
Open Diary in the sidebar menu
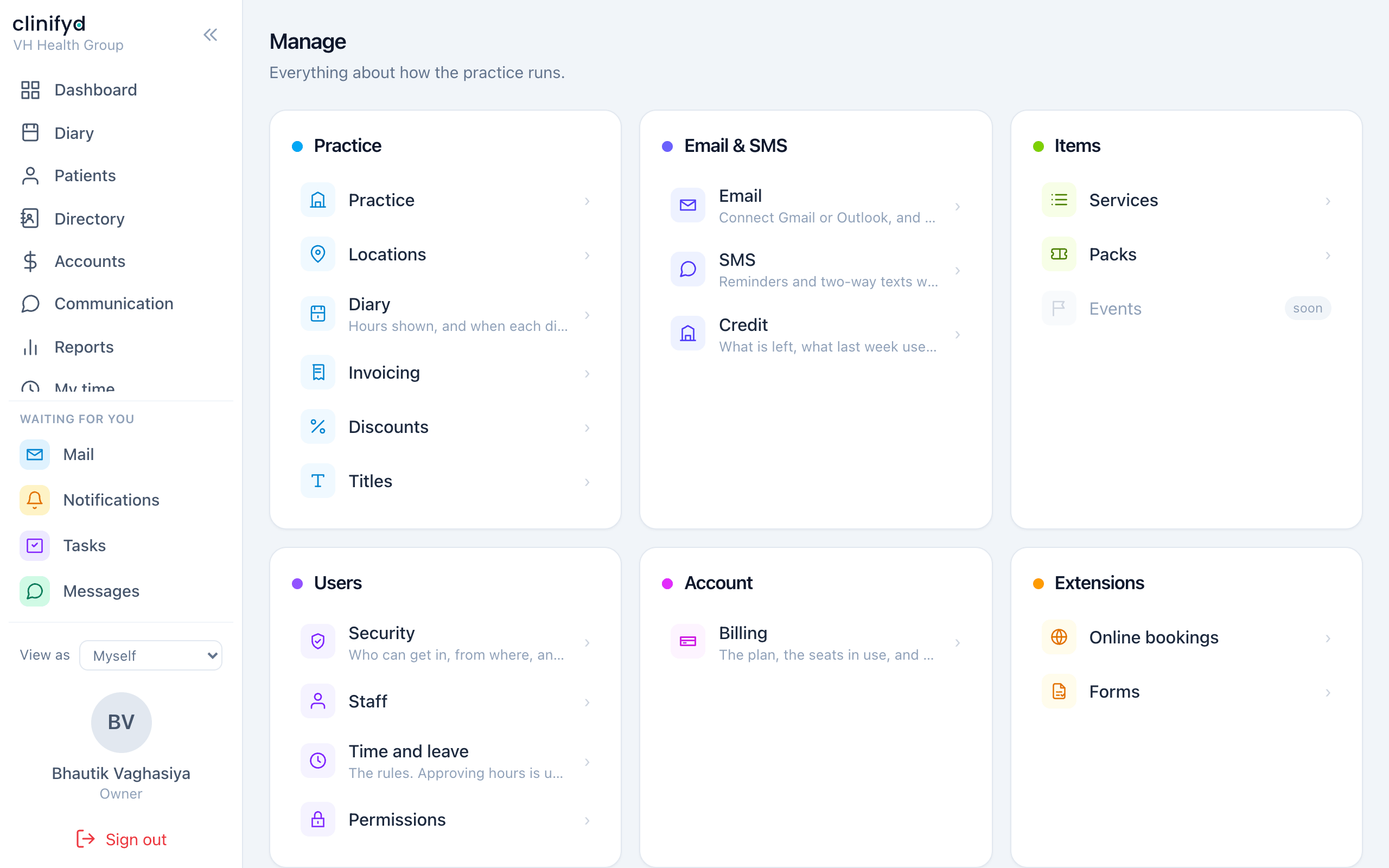click(121, 133)
